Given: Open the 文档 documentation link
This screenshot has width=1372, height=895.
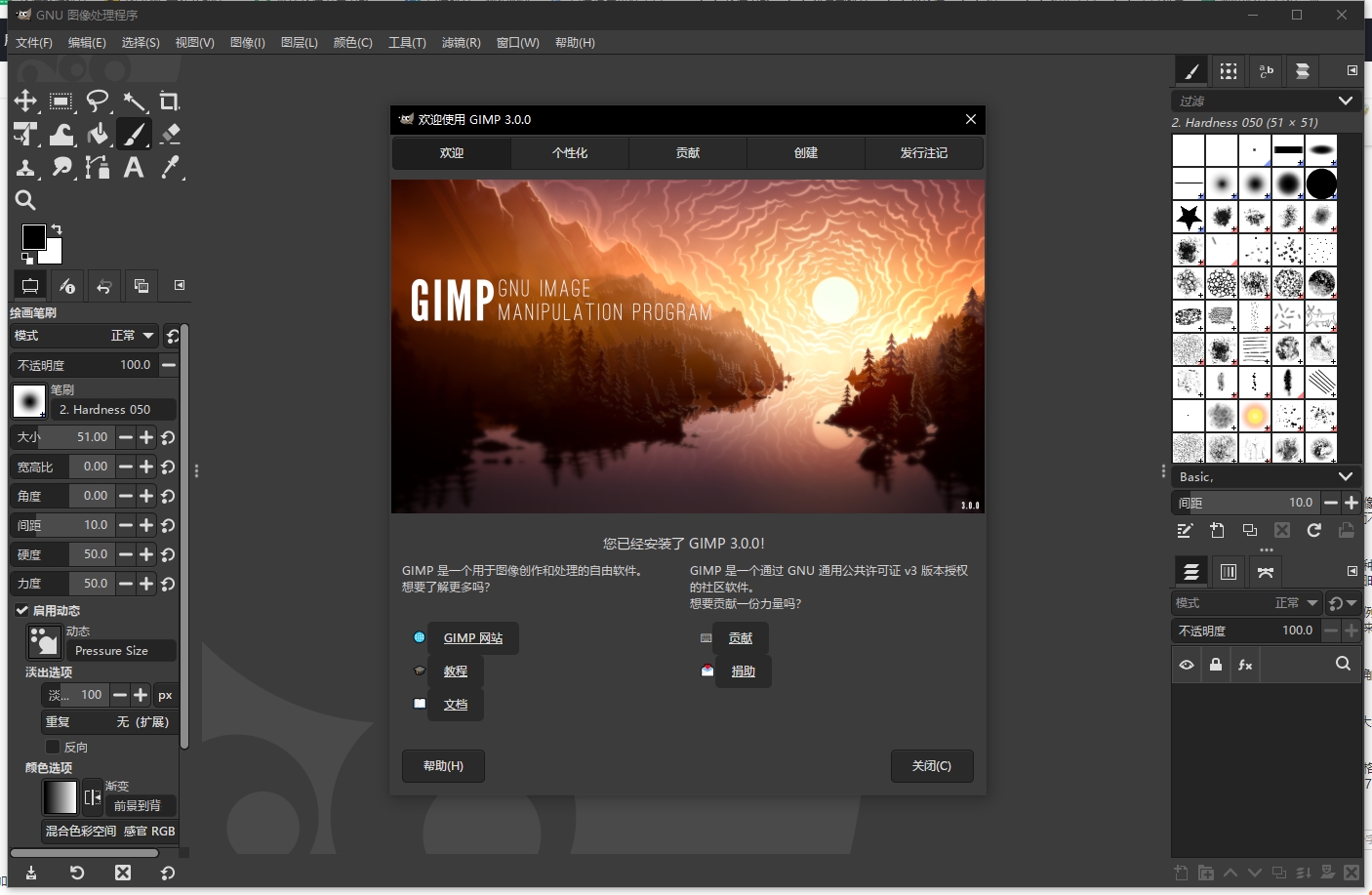Looking at the screenshot, I should coord(456,705).
